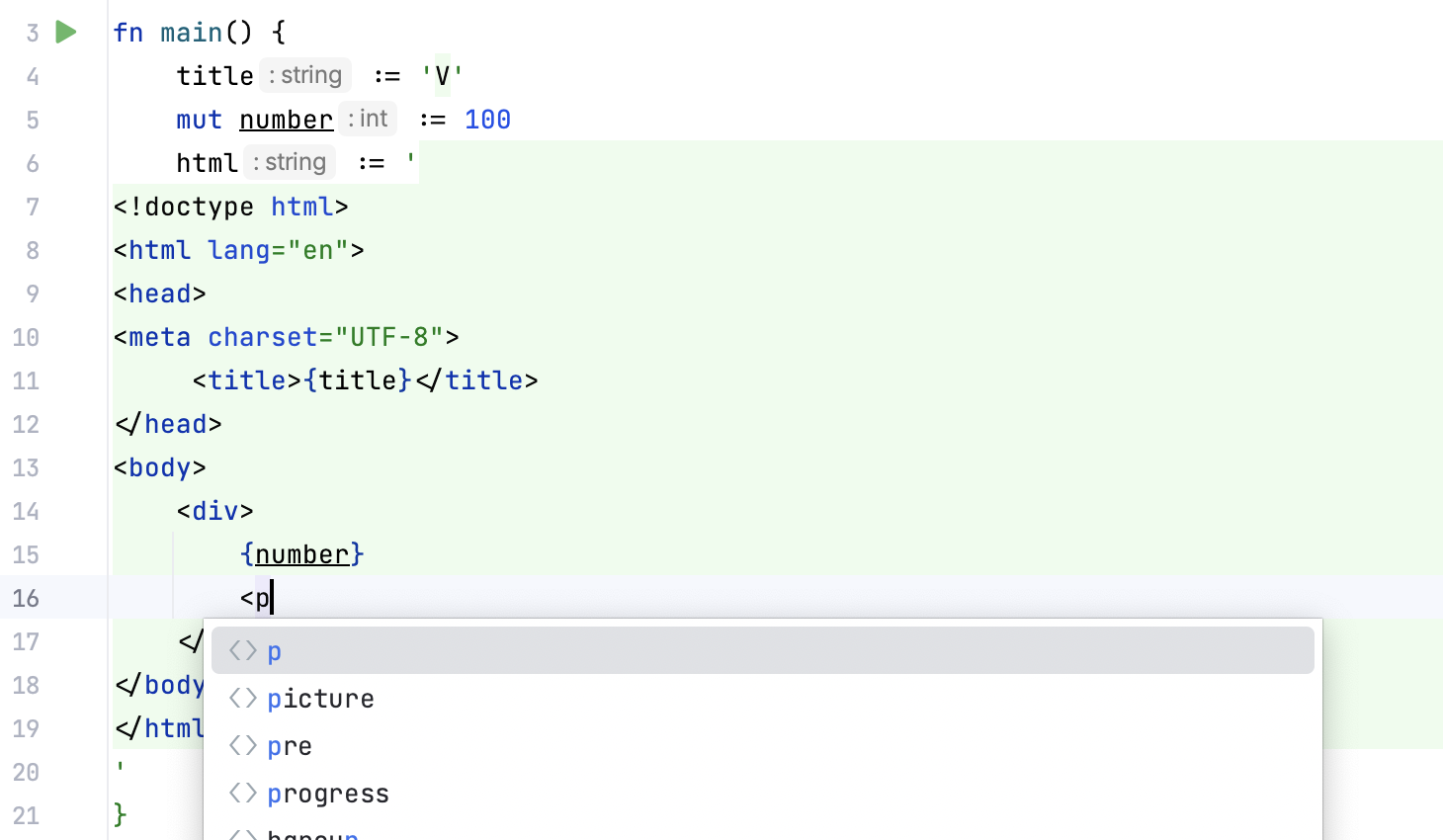
Task: Choose "picture" in the completion list
Action: 320,698
